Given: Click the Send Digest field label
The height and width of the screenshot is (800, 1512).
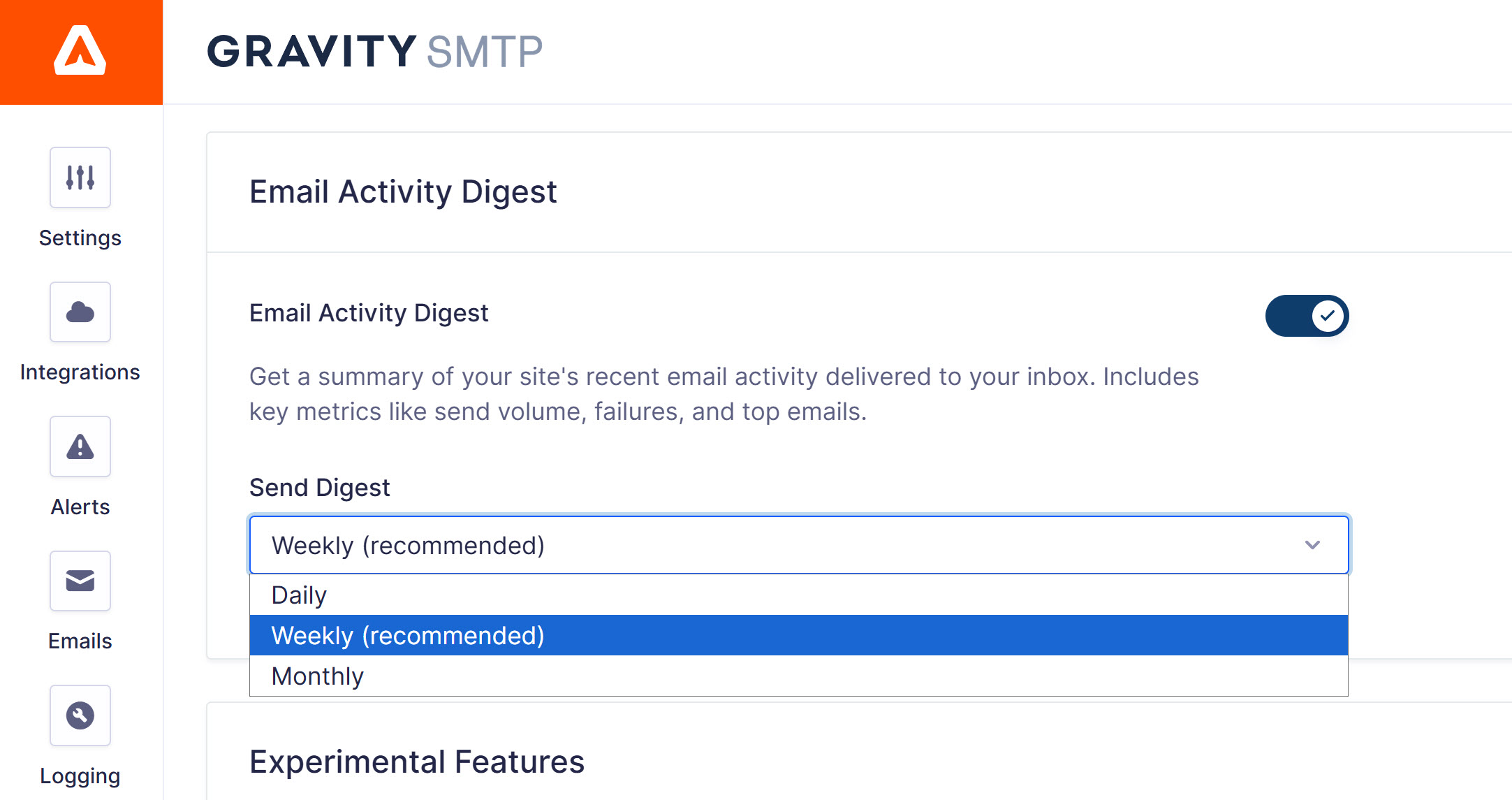Looking at the screenshot, I should click(319, 488).
